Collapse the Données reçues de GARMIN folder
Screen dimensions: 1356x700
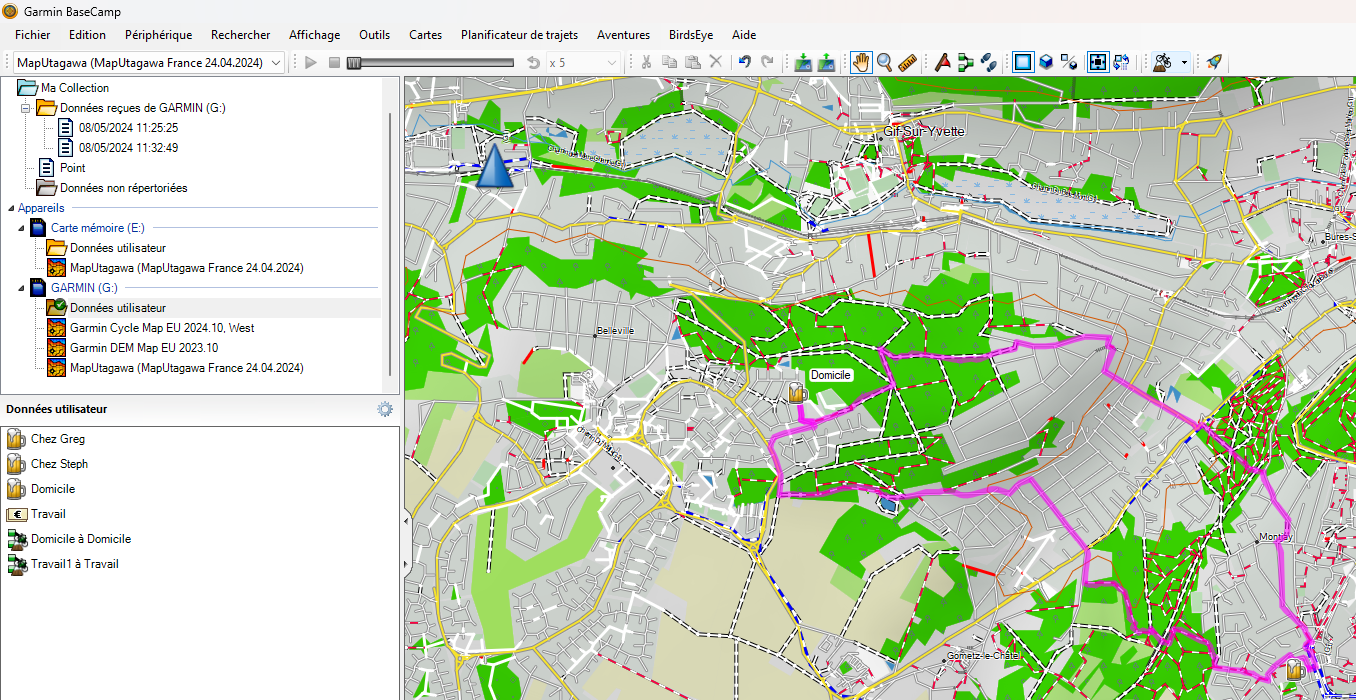point(27,108)
